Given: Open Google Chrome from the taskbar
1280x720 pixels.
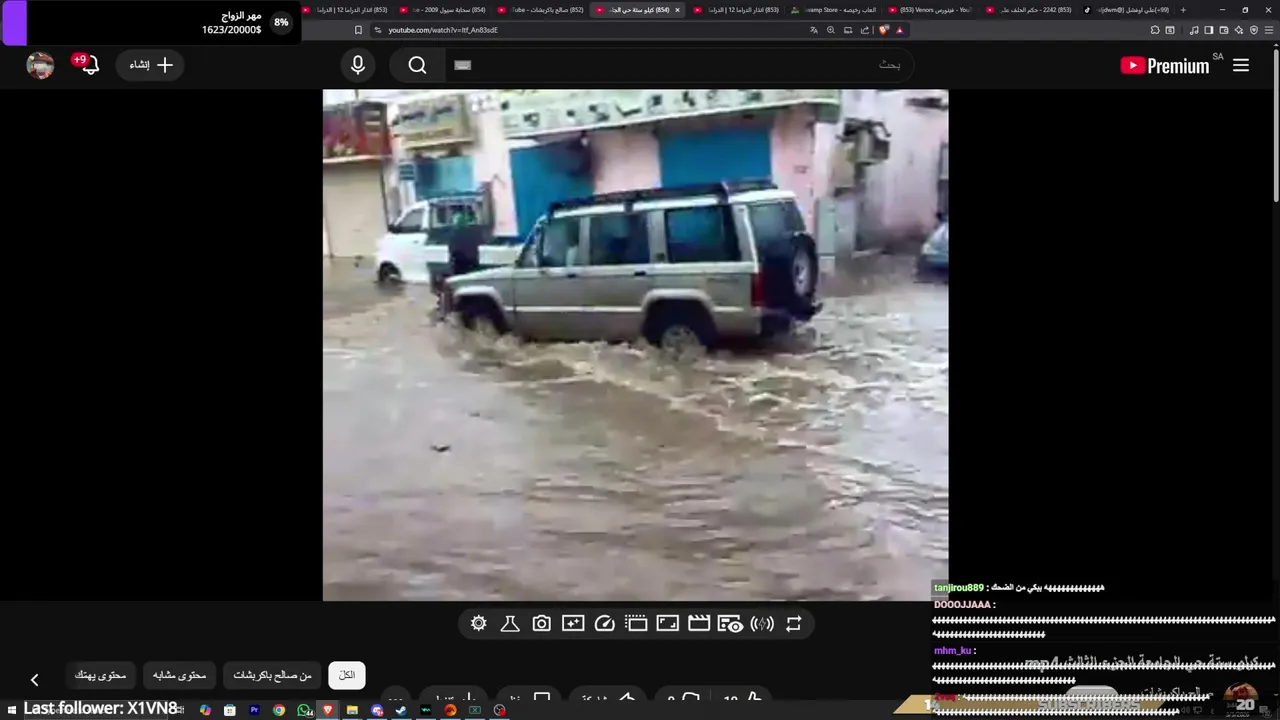Looking at the screenshot, I should pyautogui.click(x=279, y=710).
